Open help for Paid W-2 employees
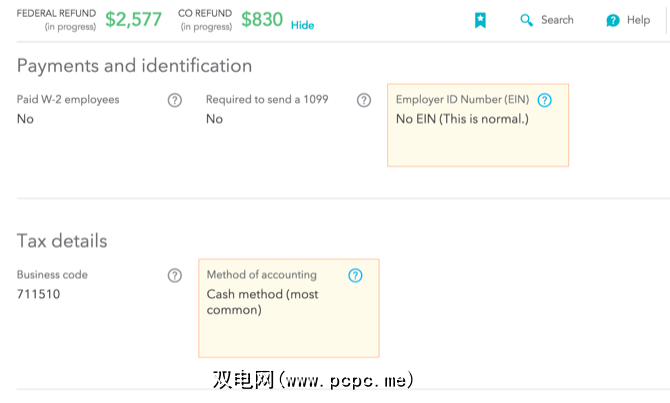Screen dimensions: 670x403 175,100
